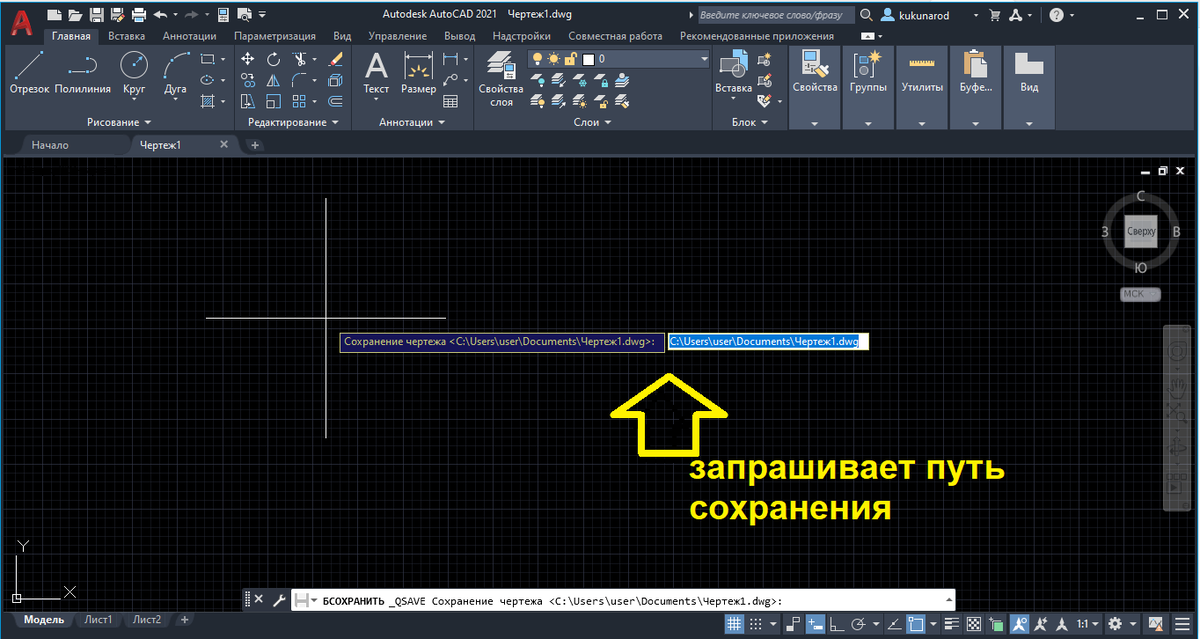Click the white layer color swatch
This screenshot has height=639, width=1200.
pos(588,60)
